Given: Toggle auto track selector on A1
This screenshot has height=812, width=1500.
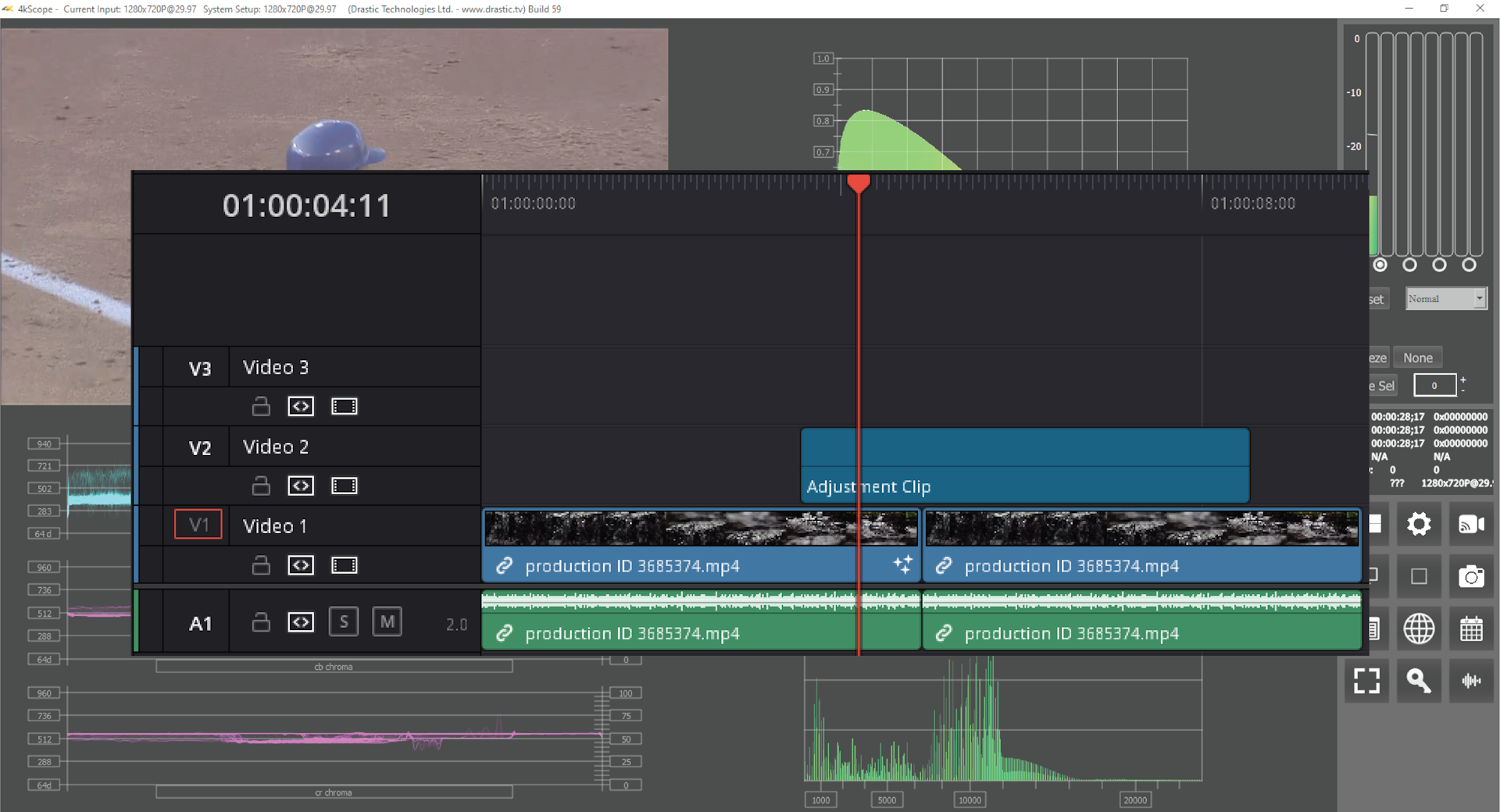Looking at the screenshot, I should [301, 622].
